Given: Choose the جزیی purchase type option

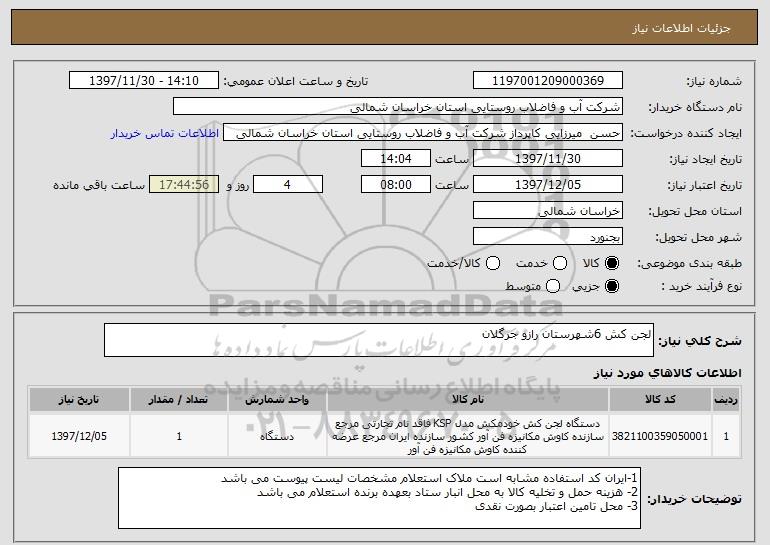Looking at the screenshot, I should (x=612, y=286).
